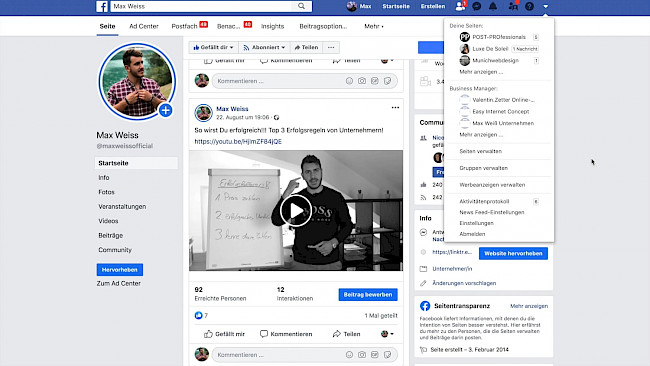This screenshot has height=366, width=650.
Task: Click Max profile avatar in top bar
Action: 352,6
